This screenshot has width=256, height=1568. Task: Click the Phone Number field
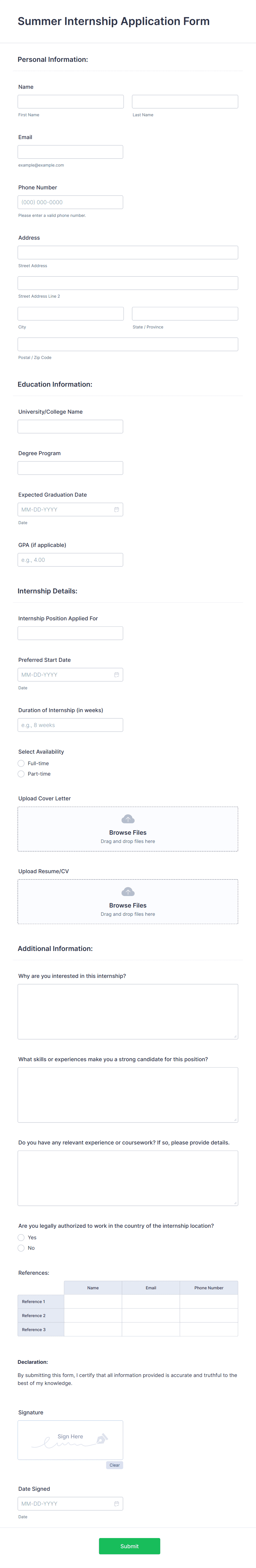pyautogui.click(x=70, y=201)
